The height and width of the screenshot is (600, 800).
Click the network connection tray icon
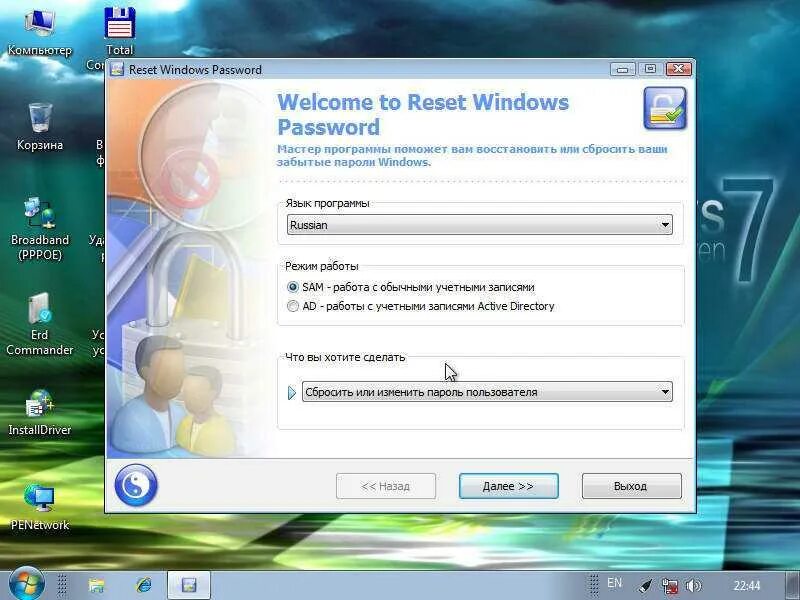coord(670,586)
